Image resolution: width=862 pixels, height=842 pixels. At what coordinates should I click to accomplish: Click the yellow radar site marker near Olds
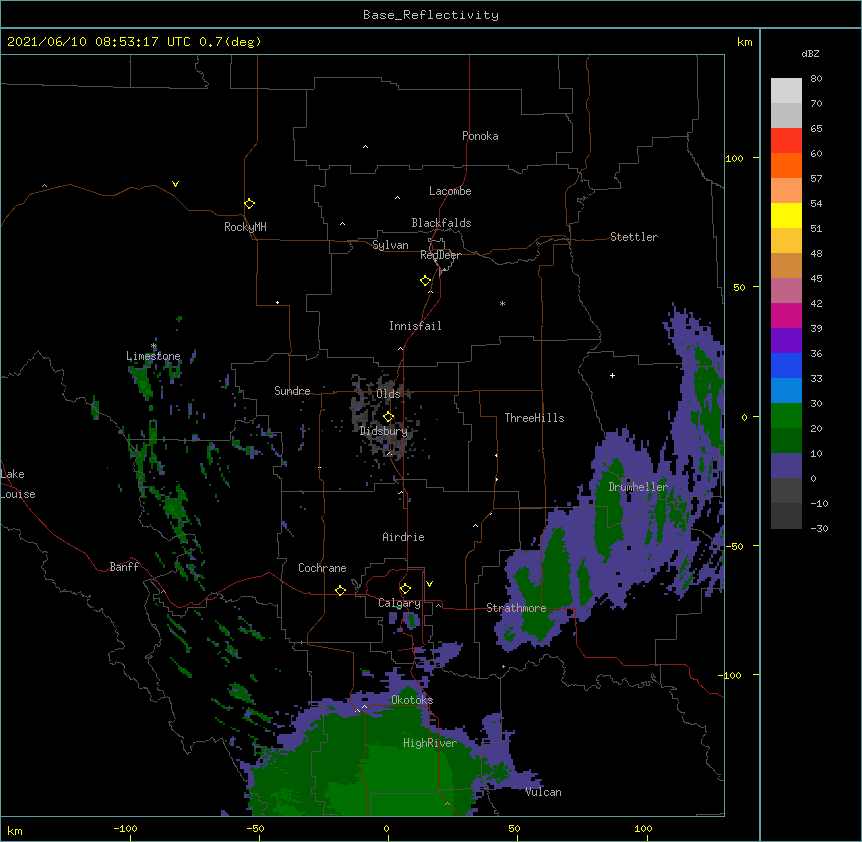tap(389, 417)
